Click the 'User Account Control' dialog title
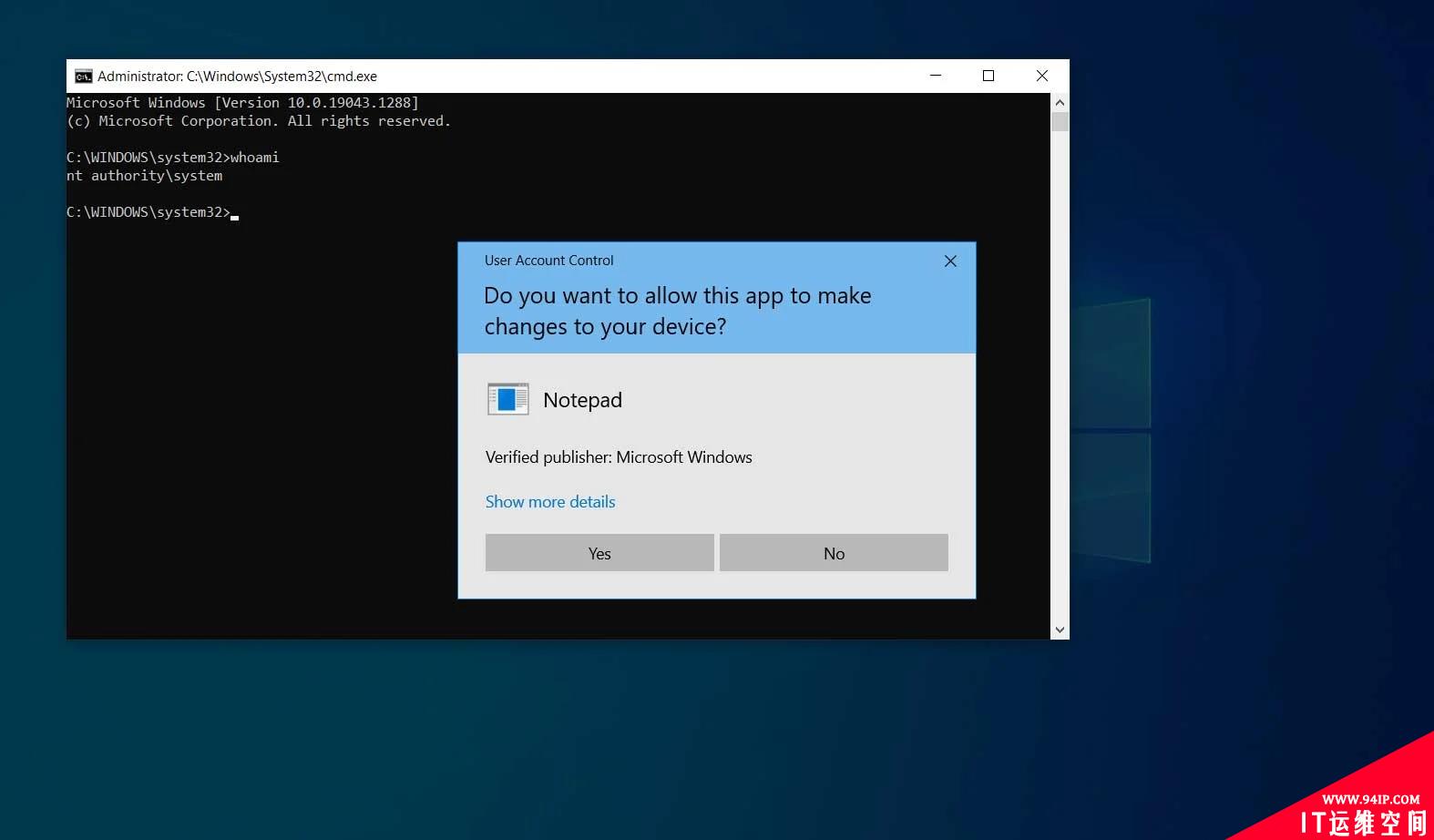 [x=549, y=261]
